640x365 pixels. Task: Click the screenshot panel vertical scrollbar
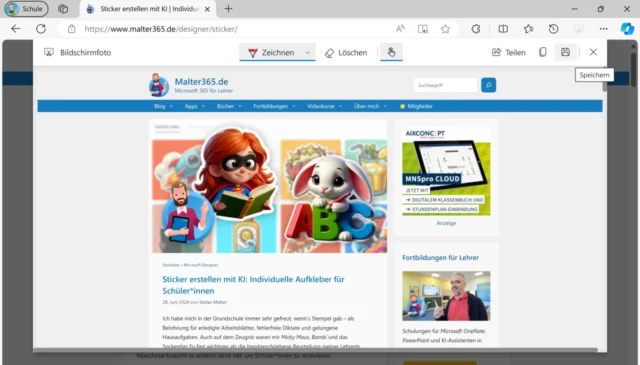(x=604, y=80)
